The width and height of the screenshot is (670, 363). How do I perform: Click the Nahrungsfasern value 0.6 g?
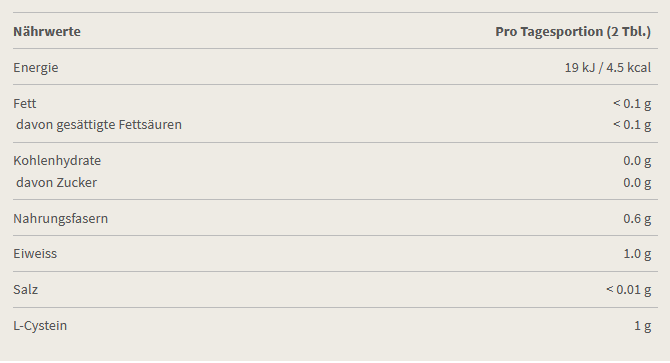[x=637, y=219]
